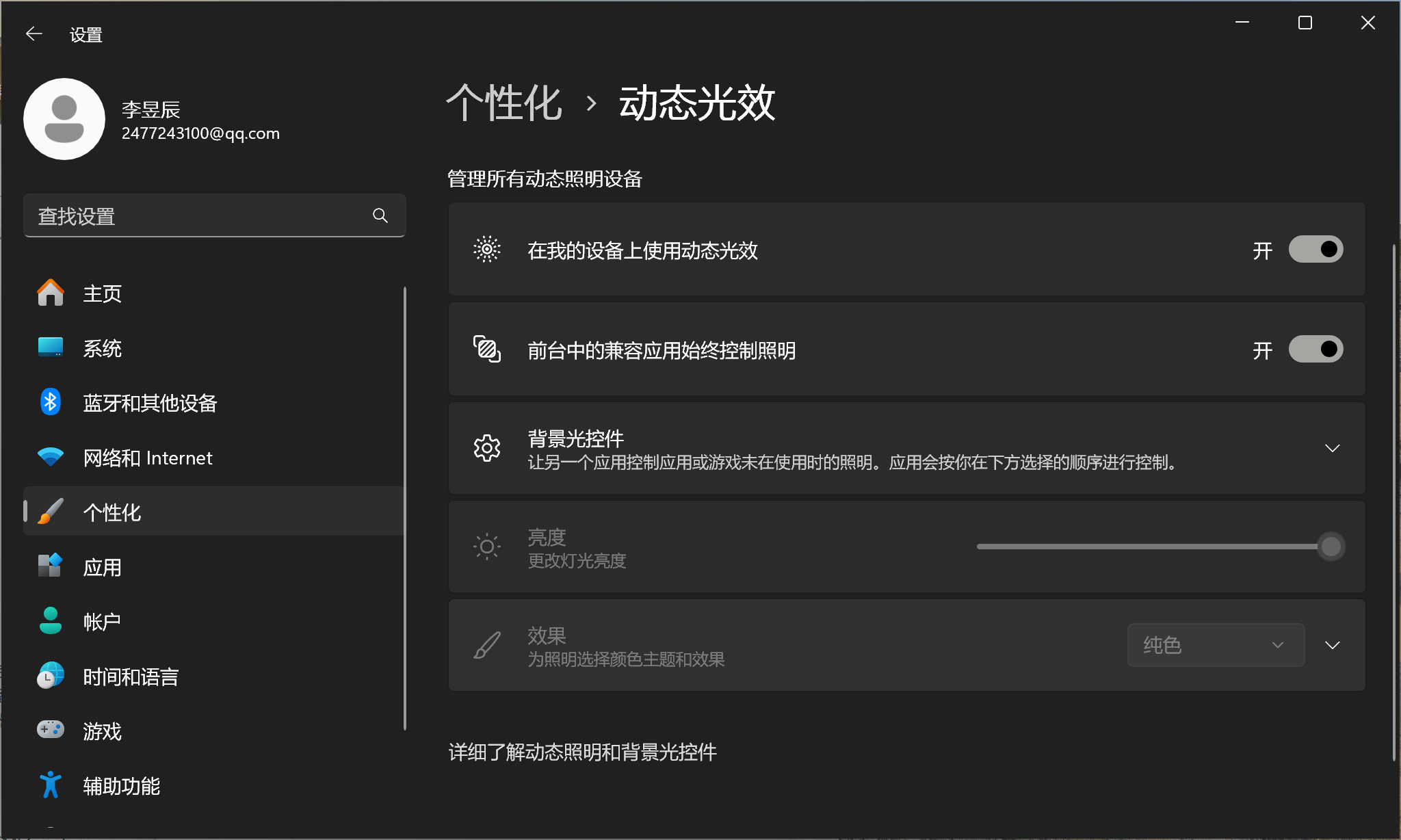Click the user profile avatar

pos(64,119)
